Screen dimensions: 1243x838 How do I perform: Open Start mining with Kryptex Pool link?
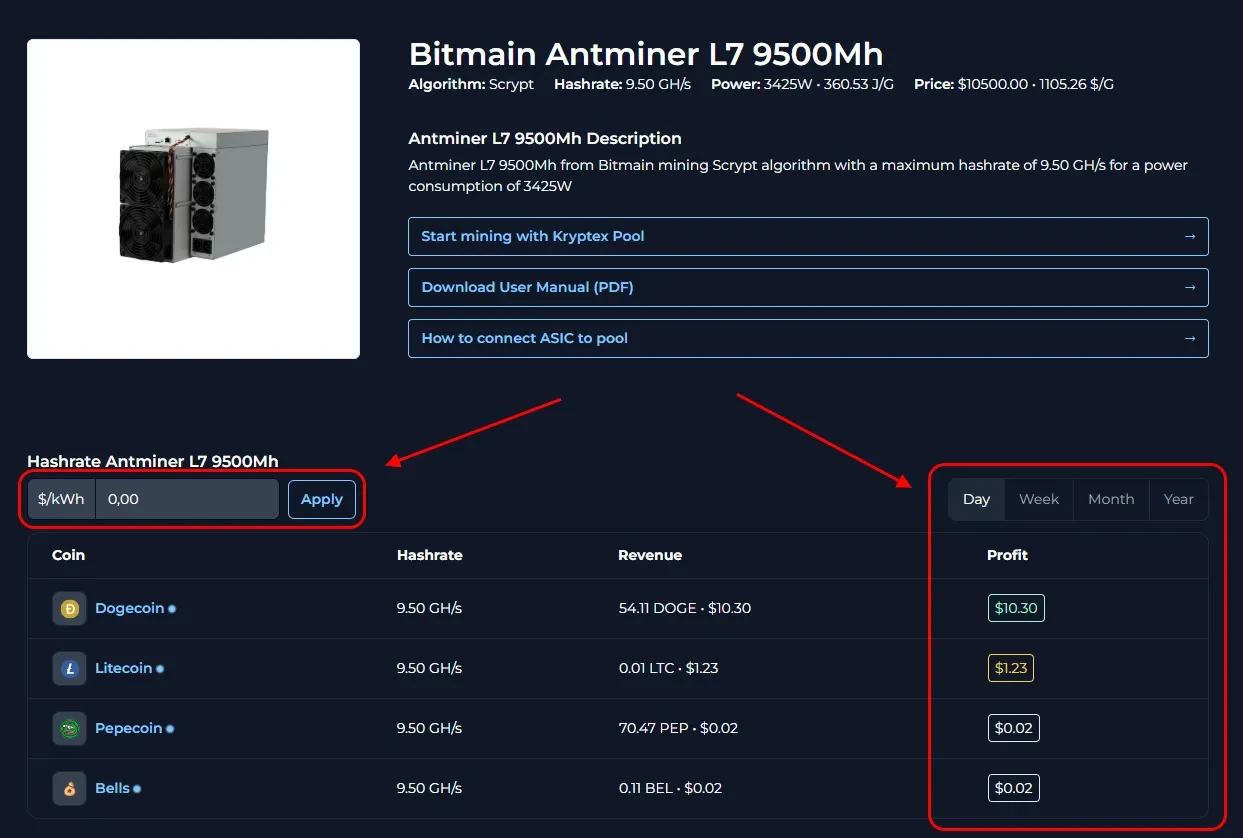click(532, 237)
